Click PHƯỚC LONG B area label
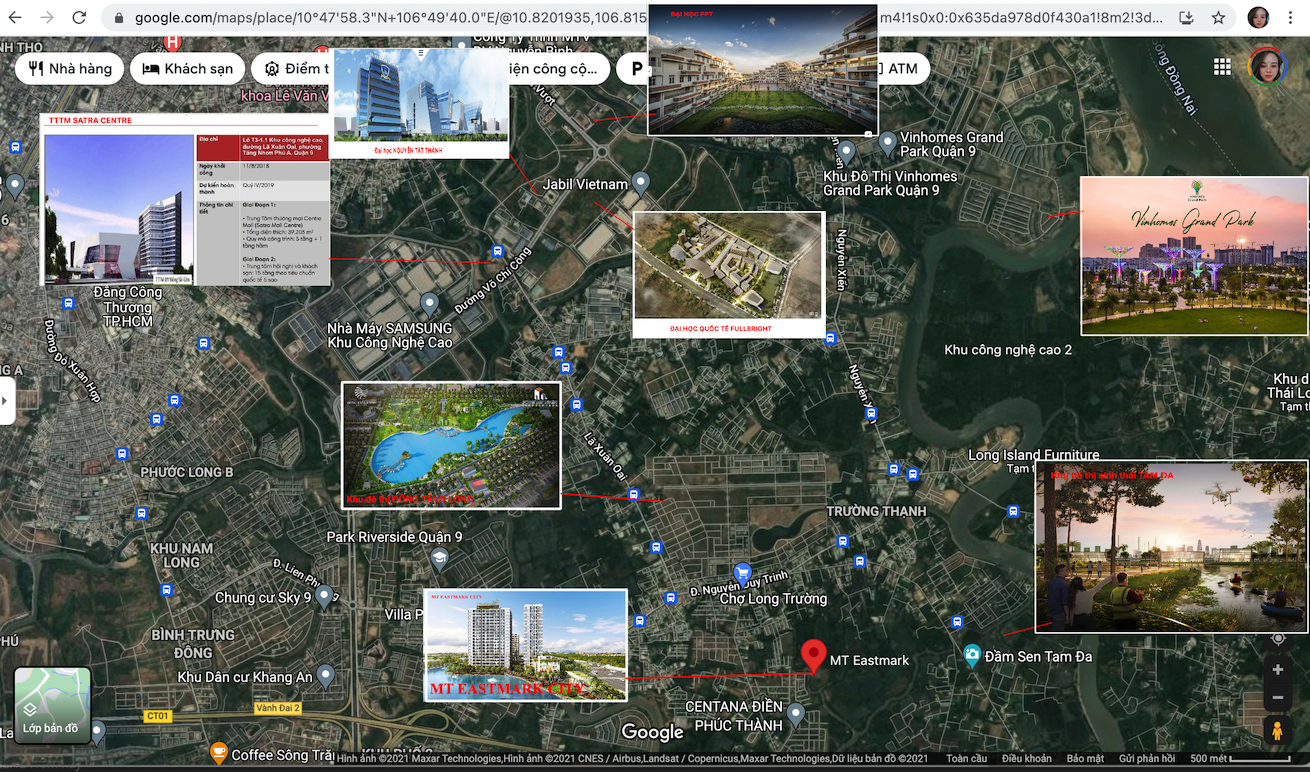Screen dimensions: 1310x772 tap(186, 472)
